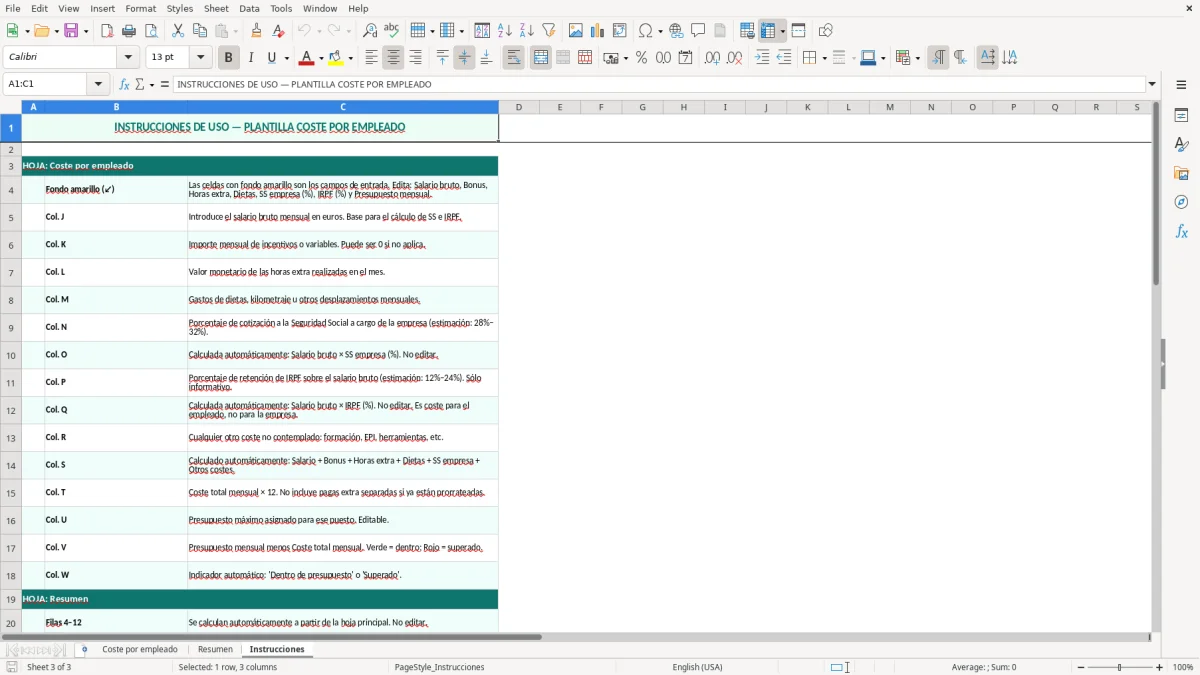Toggle Italic formatting

pyautogui.click(x=250, y=58)
